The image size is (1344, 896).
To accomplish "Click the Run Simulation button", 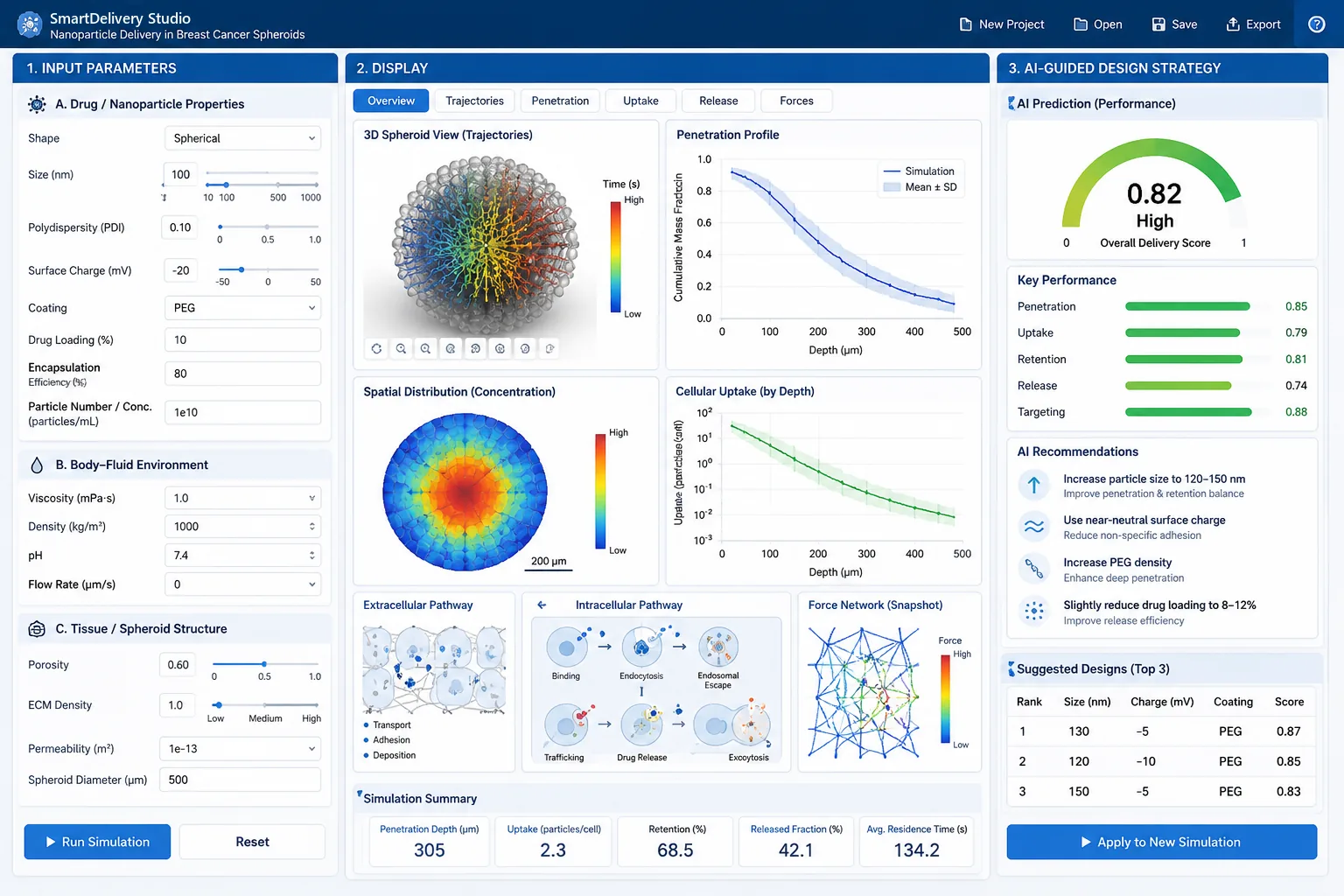I will tap(97, 842).
